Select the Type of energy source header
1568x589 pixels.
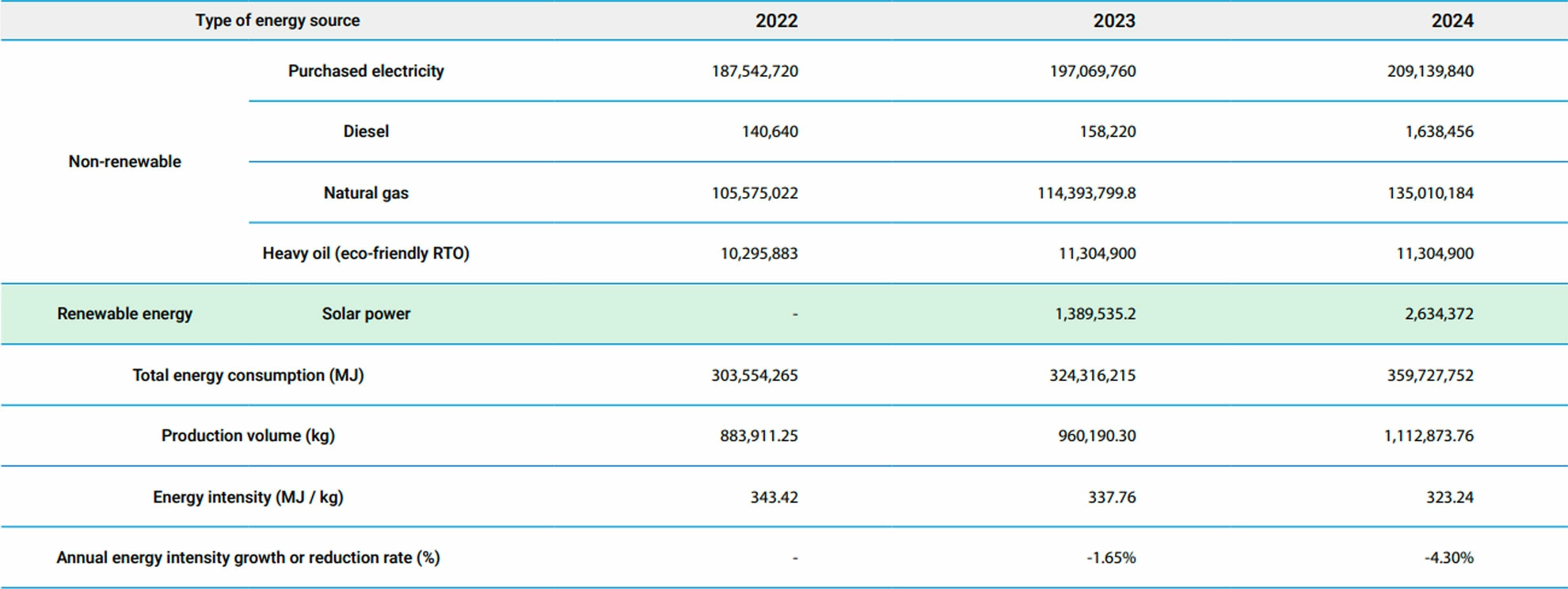(277, 21)
